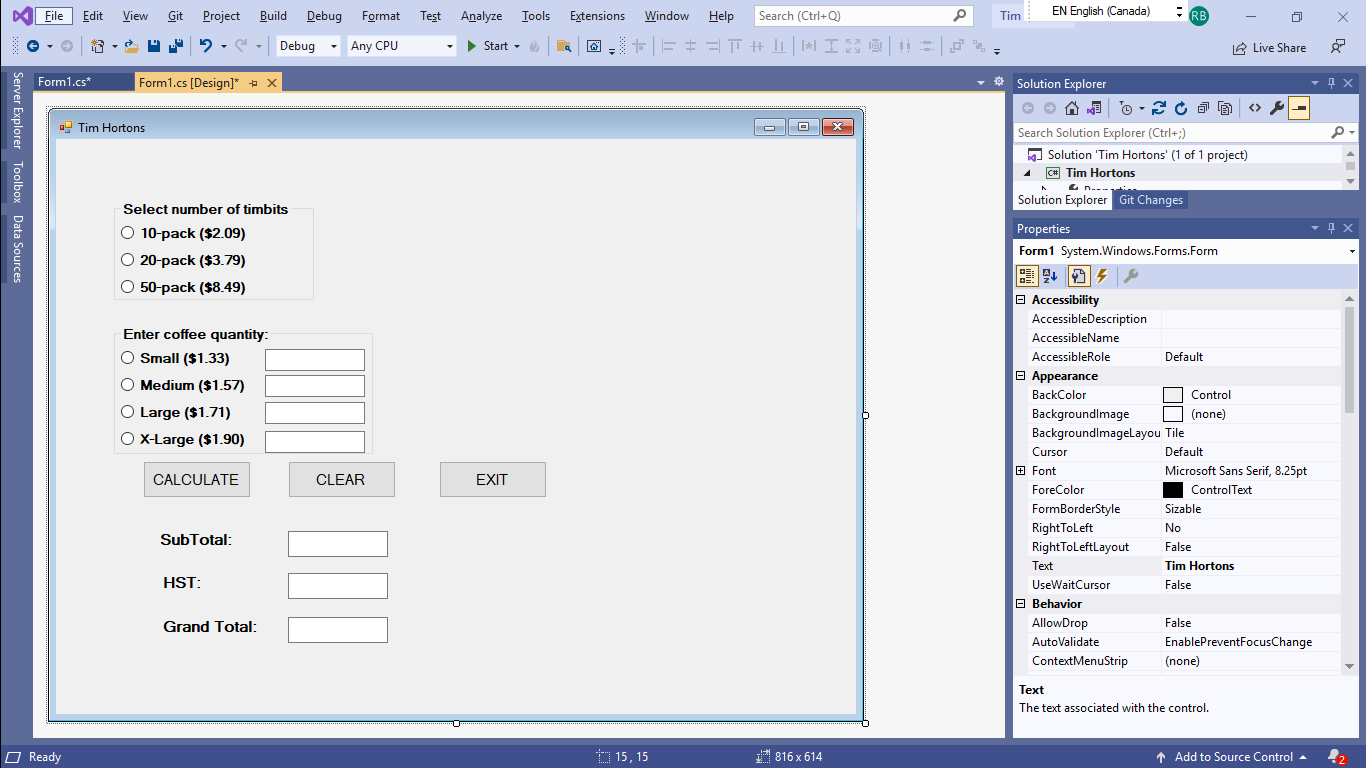Open Find in Files from toolbar
1366x768 pixels.
(x=564, y=46)
